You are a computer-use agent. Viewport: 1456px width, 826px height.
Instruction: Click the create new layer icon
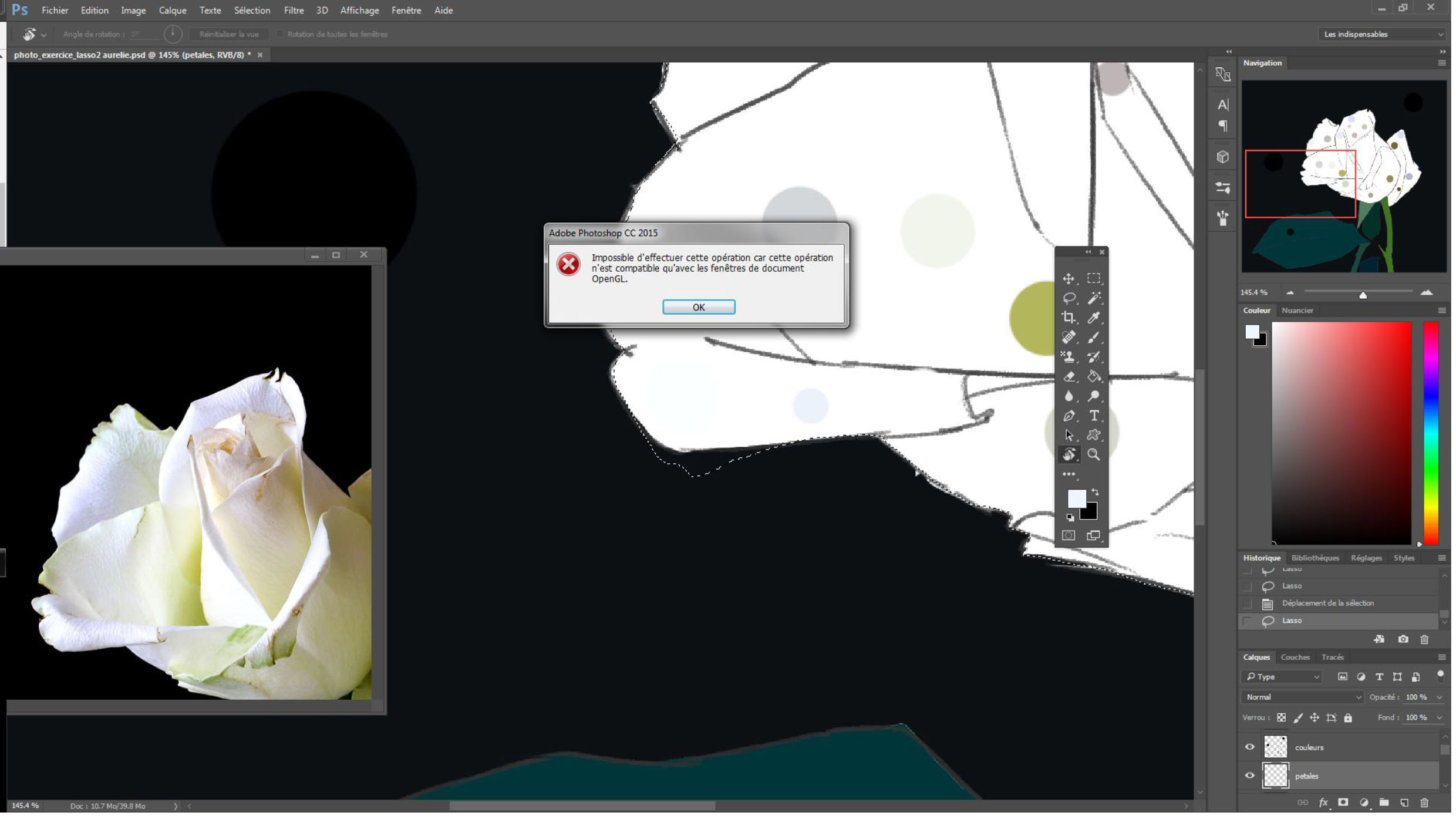point(1404,803)
